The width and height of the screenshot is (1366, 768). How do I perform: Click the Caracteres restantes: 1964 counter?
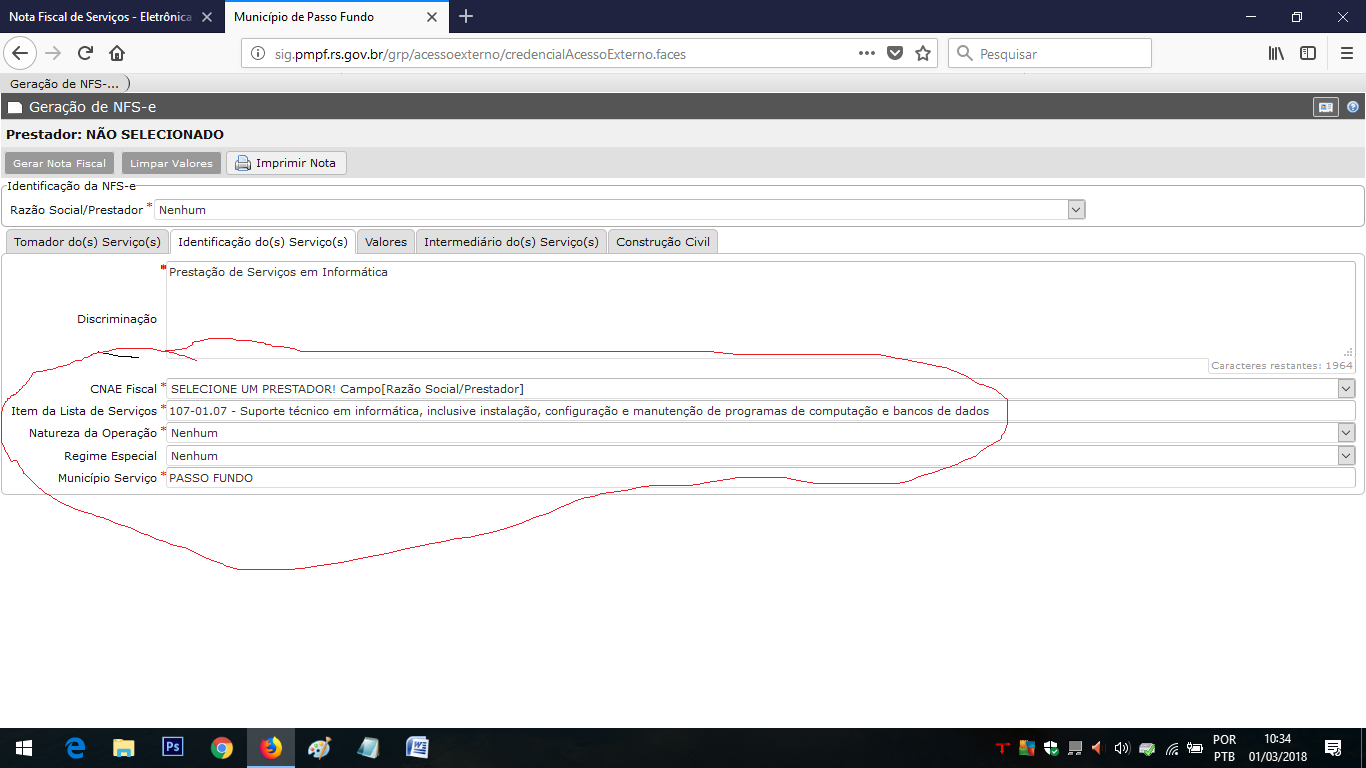click(1281, 366)
